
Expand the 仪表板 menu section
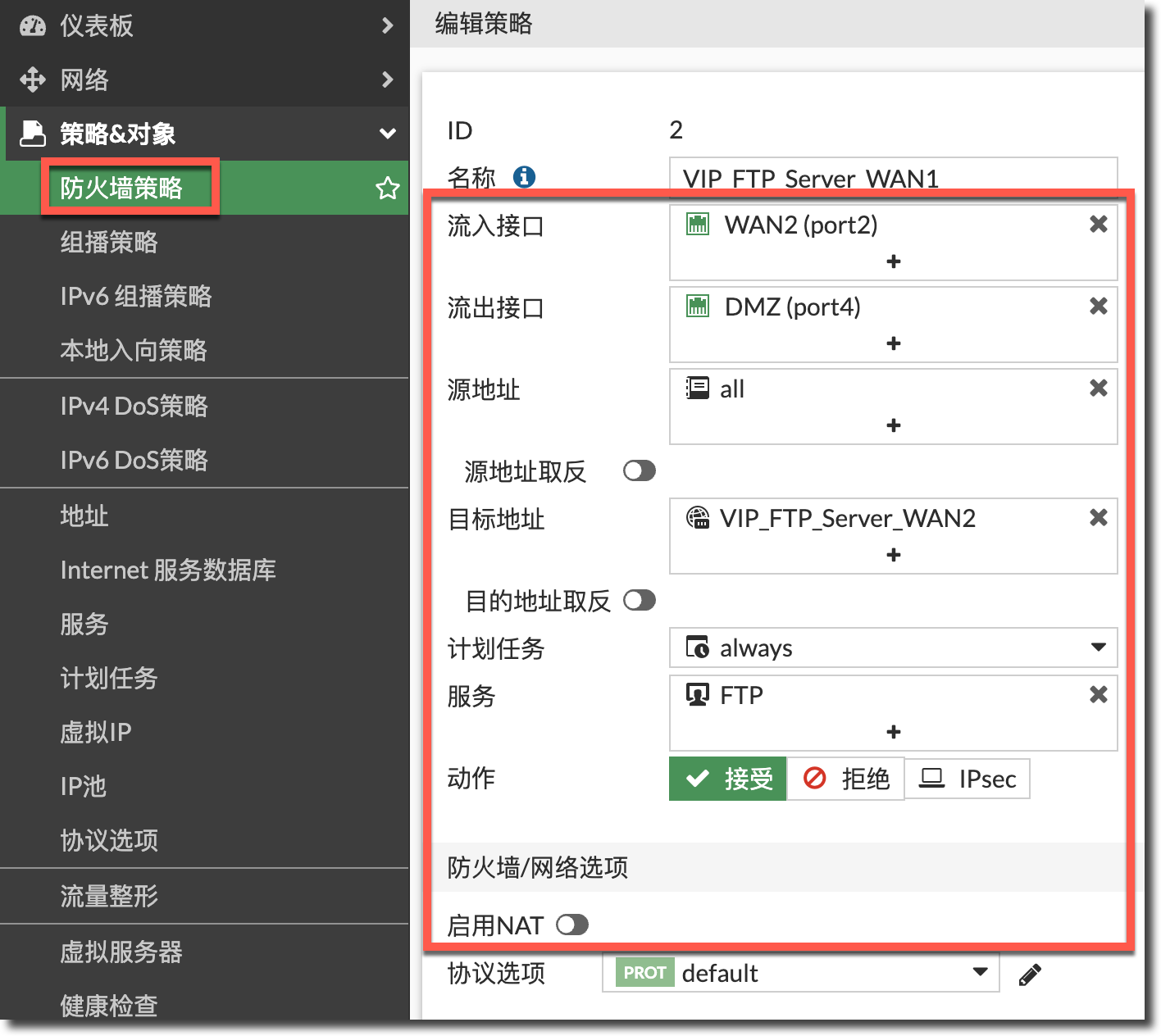[205, 26]
